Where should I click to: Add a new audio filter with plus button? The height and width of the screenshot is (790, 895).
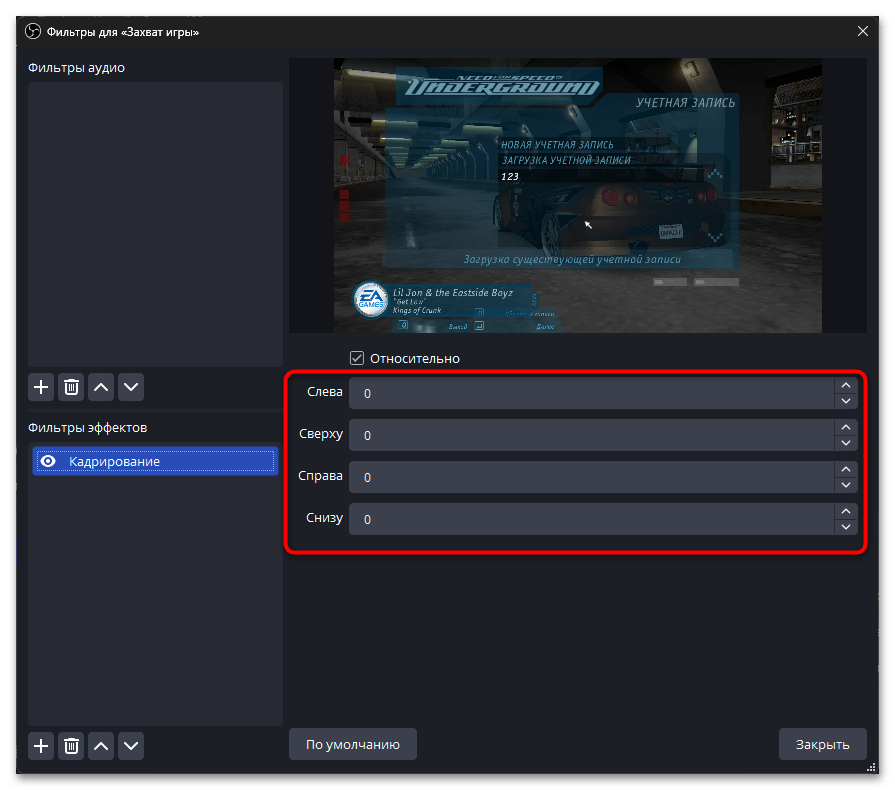pos(41,388)
